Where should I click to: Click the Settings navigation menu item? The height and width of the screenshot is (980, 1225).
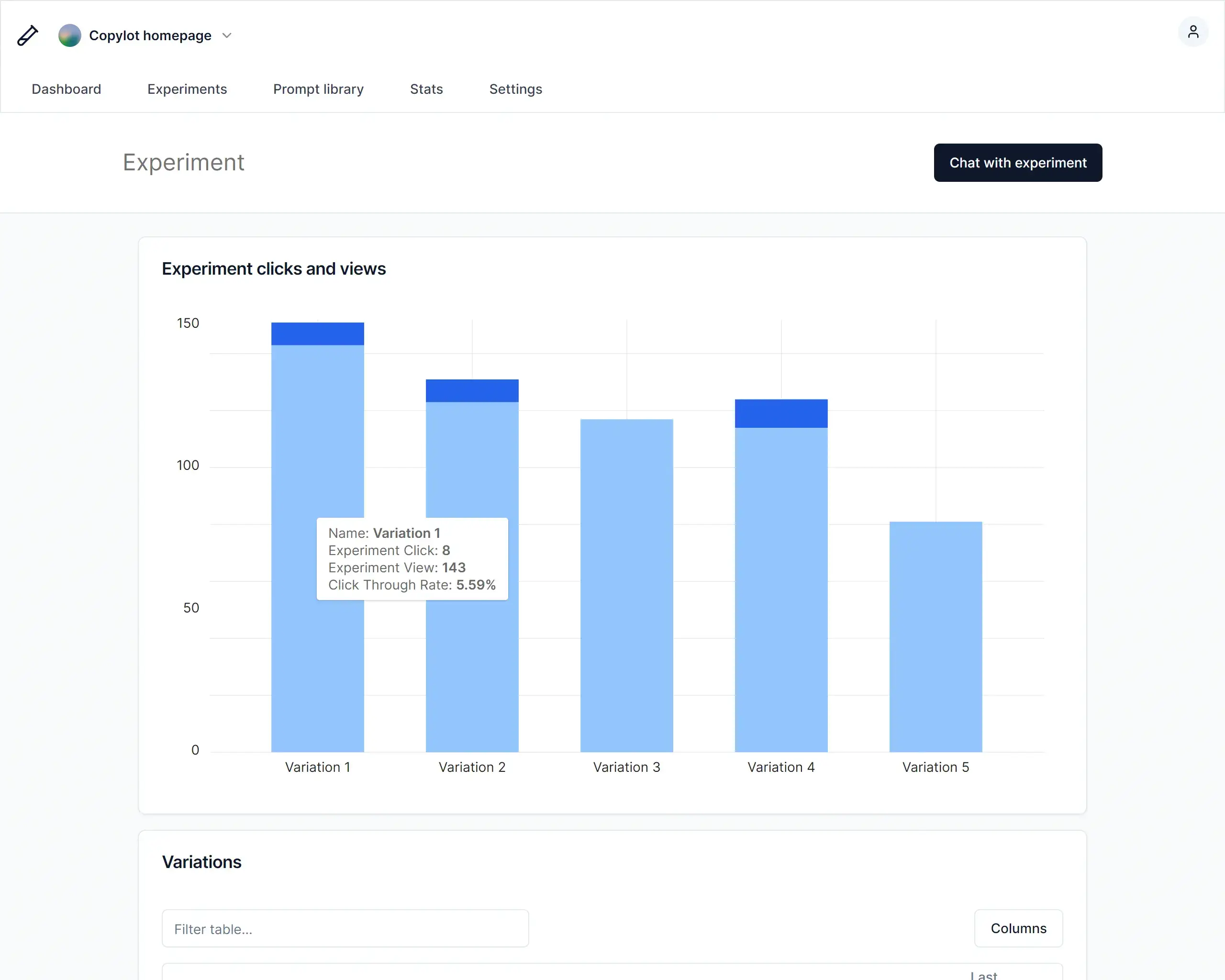click(515, 89)
